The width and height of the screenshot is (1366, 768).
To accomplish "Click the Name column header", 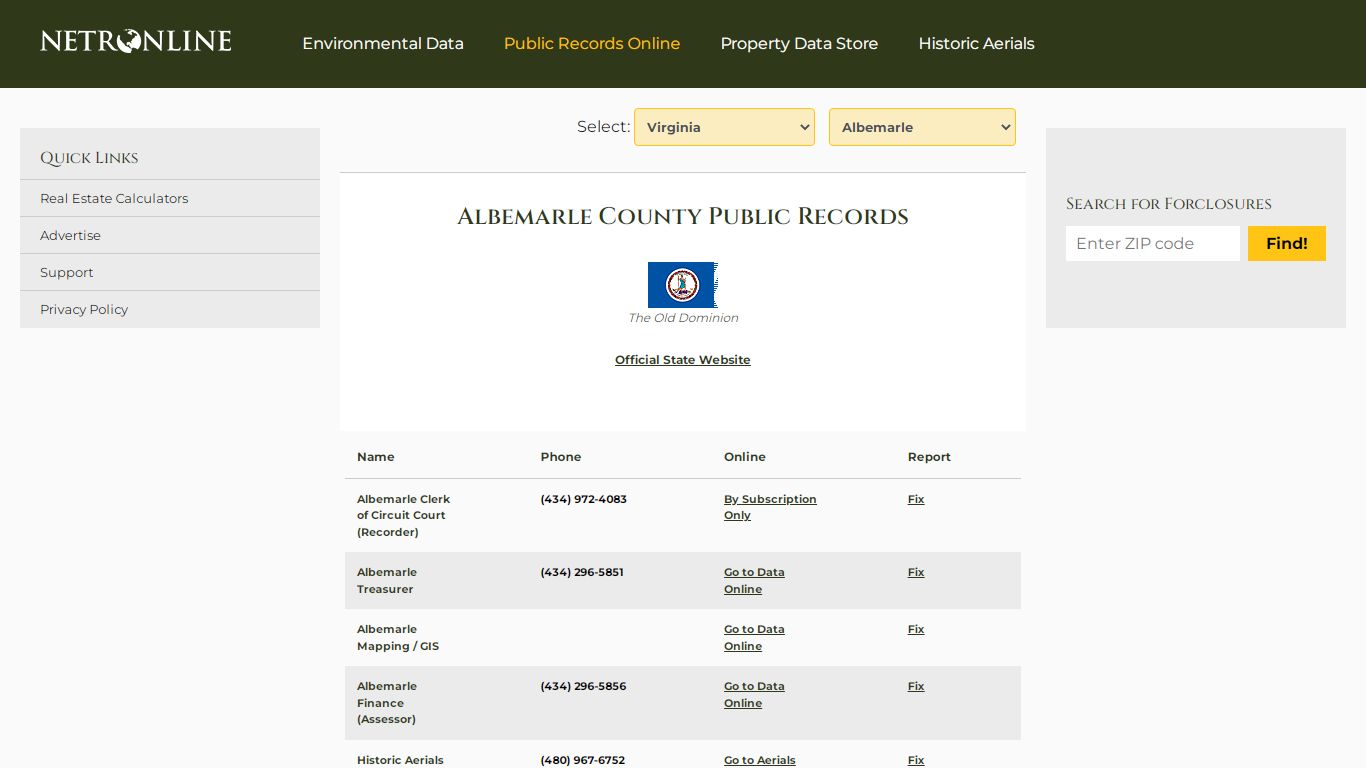I will click(376, 457).
